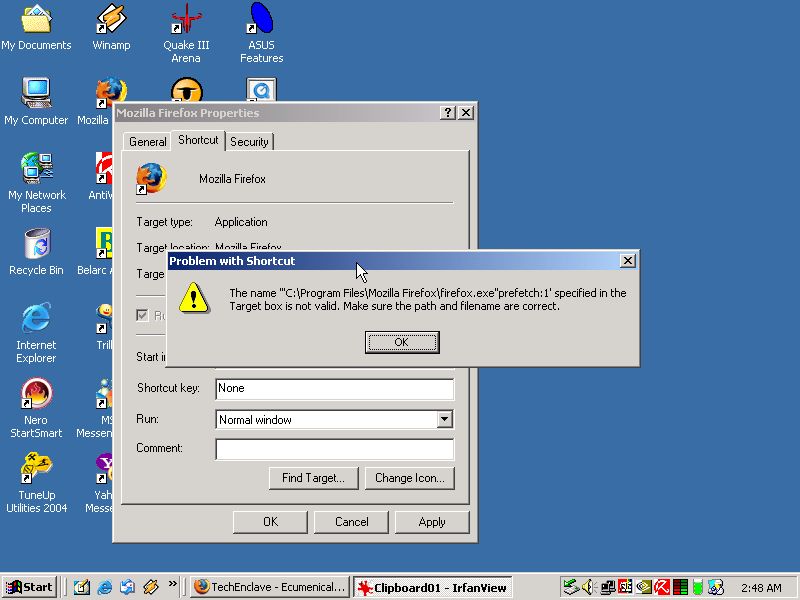Click OK in the Problem with Shortcut dialog

(401, 342)
